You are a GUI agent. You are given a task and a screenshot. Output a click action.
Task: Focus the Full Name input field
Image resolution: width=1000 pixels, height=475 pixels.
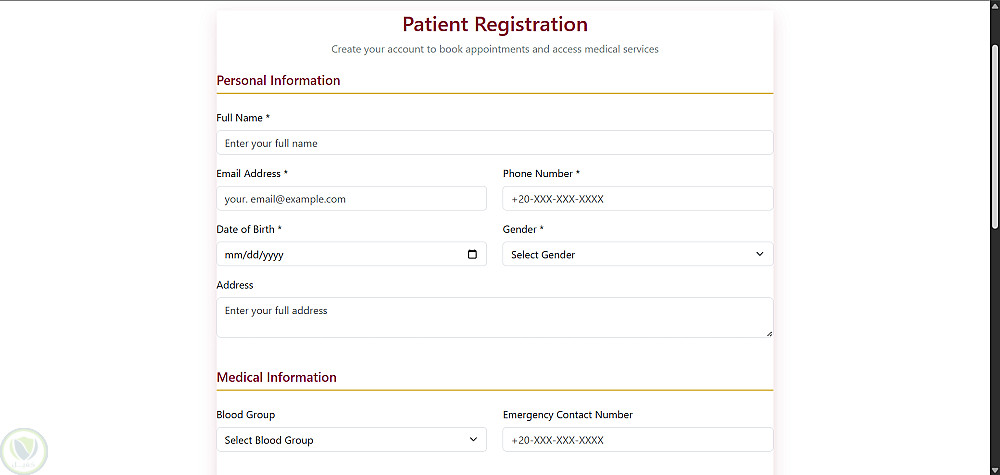point(495,143)
